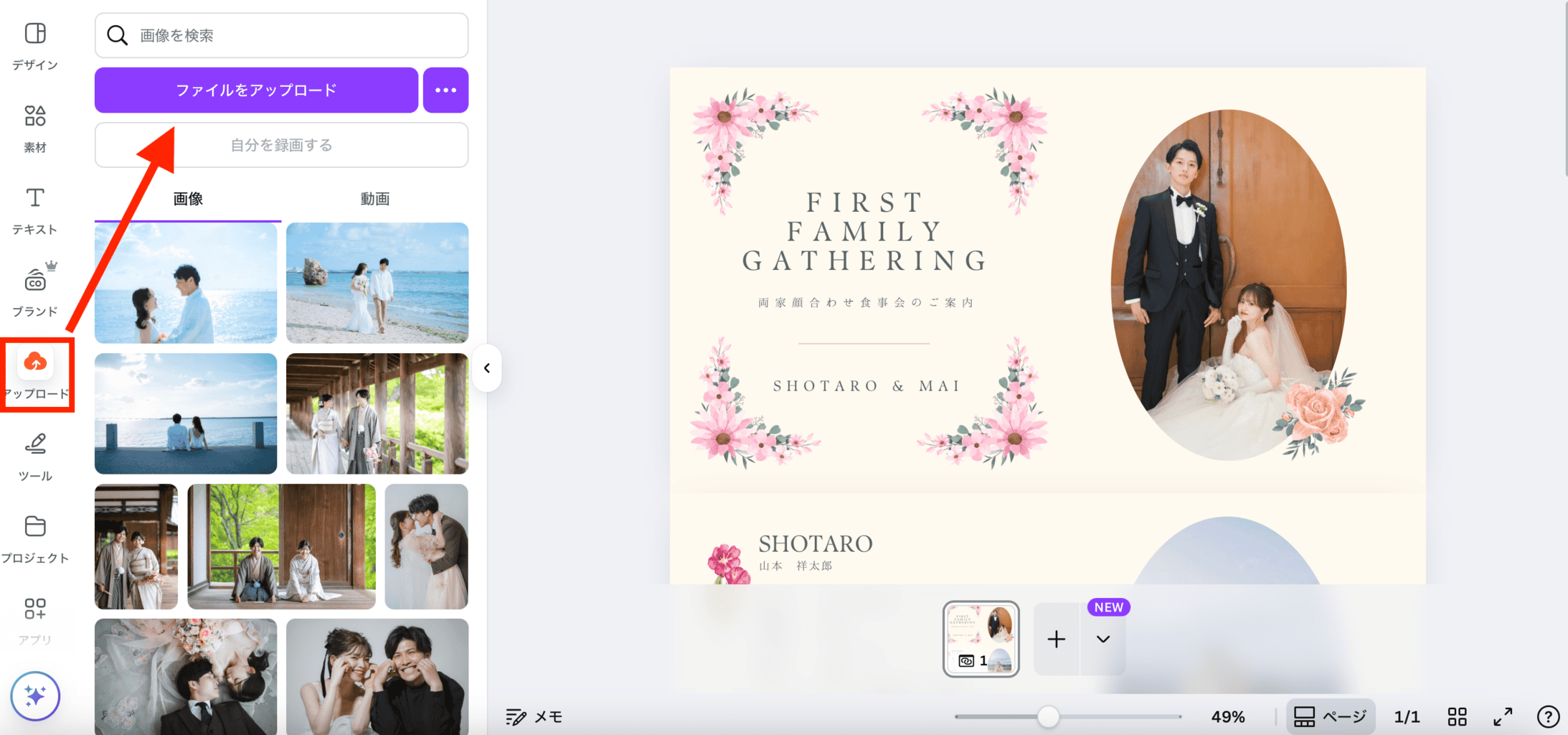Open the デザイン panel in the sidebar

tap(34, 43)
